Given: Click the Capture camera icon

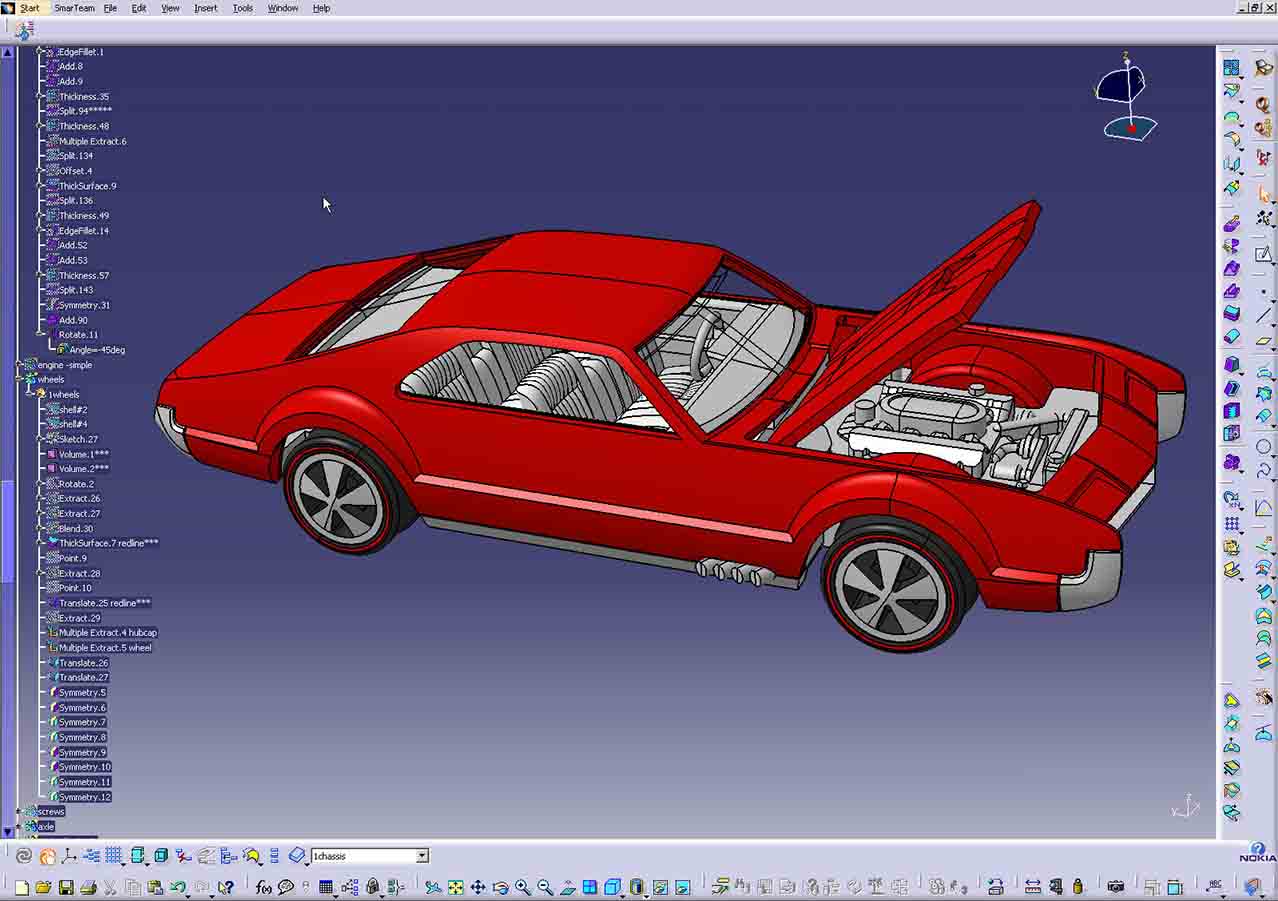Looking at the screenshot, I should coord(1115,887).
